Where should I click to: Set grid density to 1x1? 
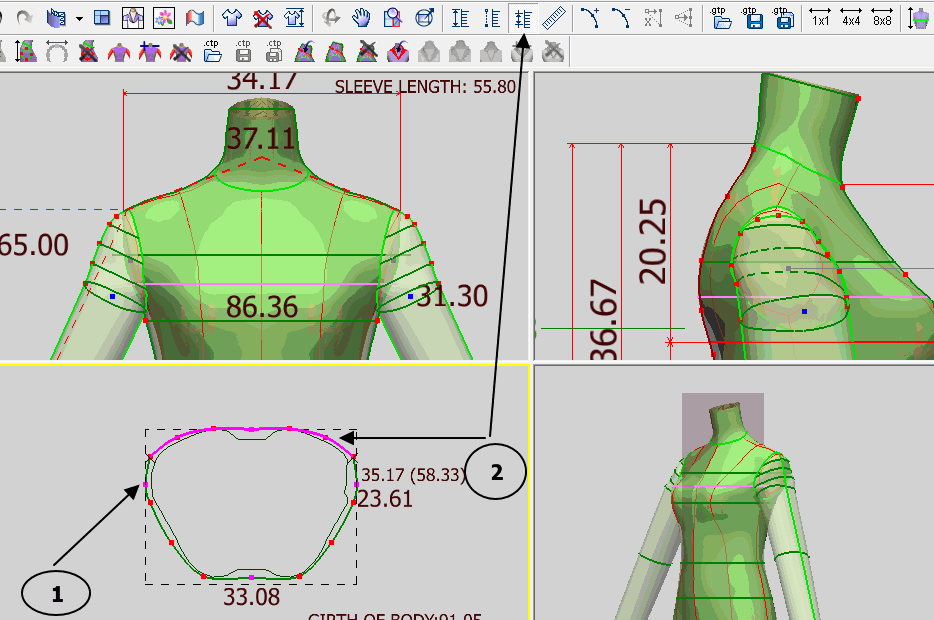coord(820,18)
